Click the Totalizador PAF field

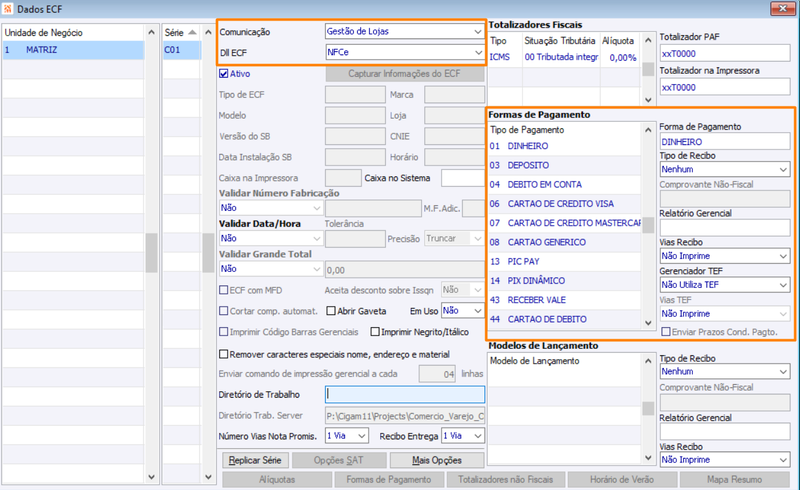tap(724, 53)
